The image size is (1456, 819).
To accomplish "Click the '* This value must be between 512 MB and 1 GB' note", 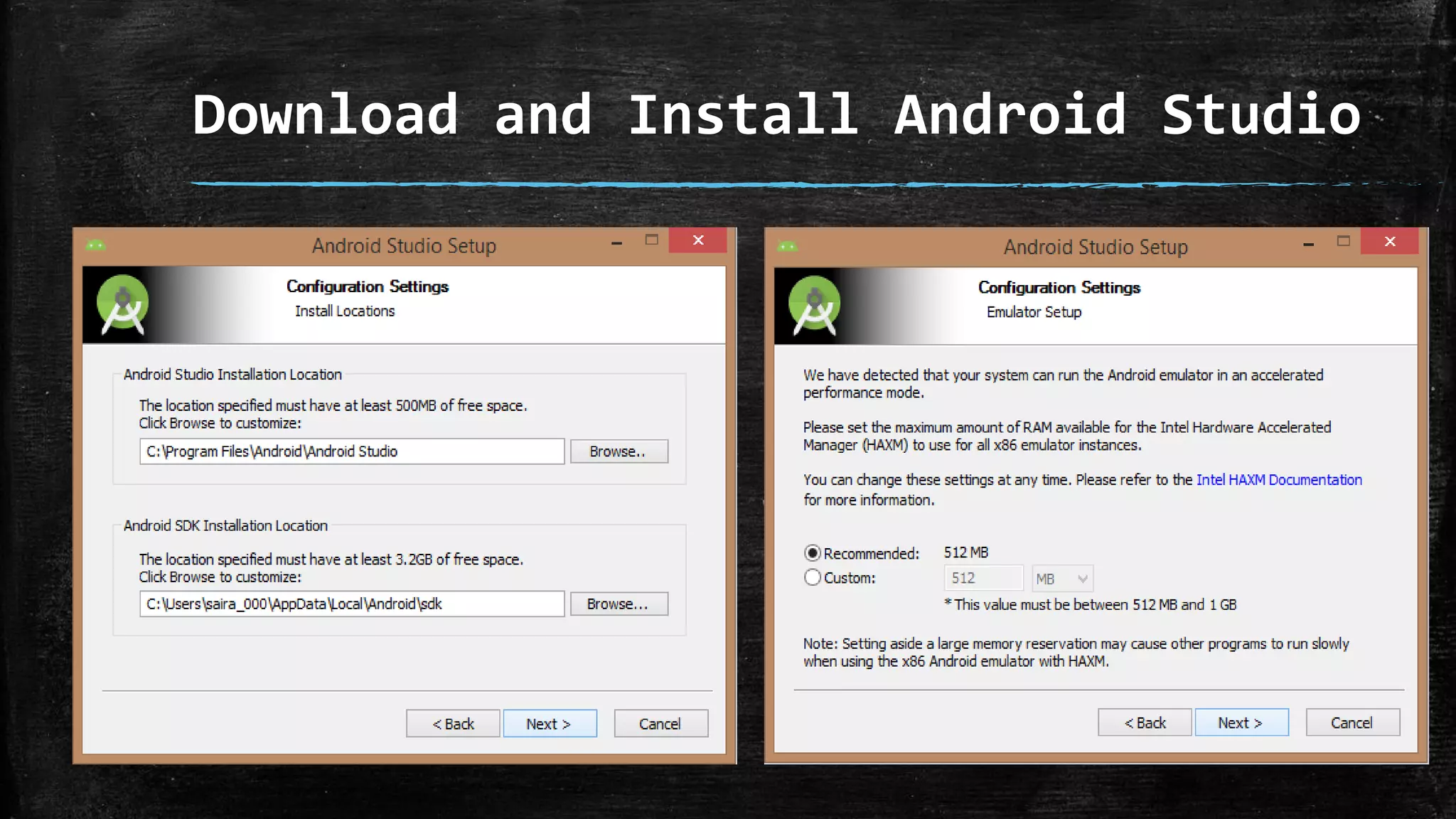I will click(1091, 605).
